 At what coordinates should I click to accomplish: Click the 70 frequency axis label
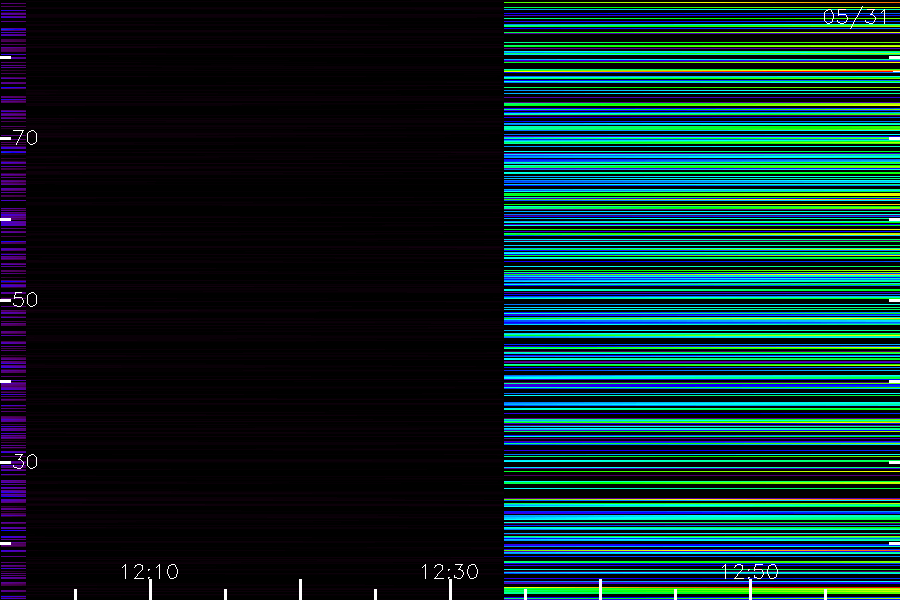25,138
